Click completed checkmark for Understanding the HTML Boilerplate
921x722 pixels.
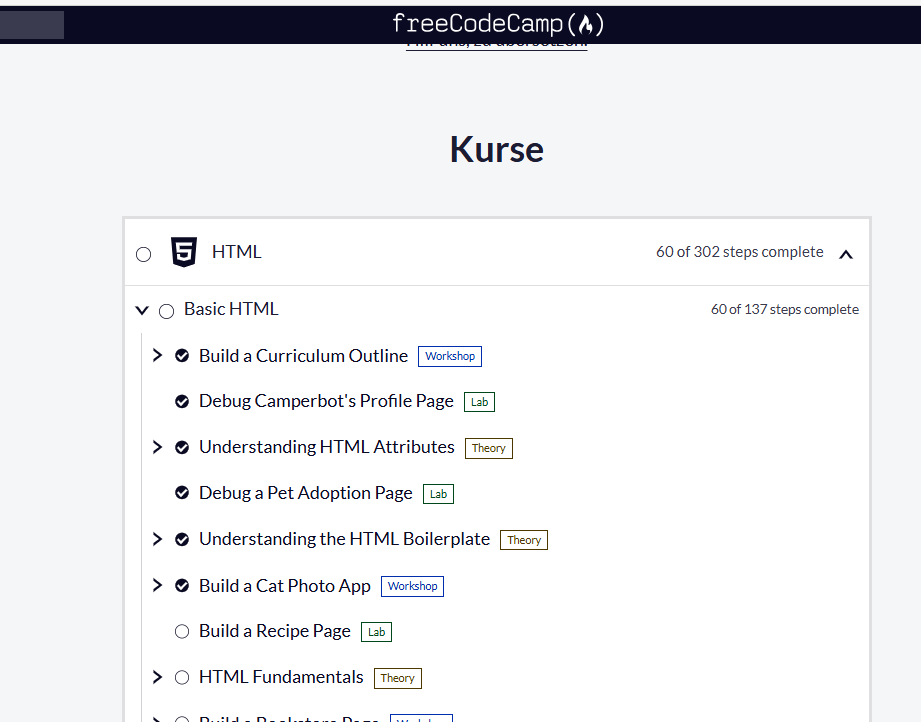click(182, 539)
